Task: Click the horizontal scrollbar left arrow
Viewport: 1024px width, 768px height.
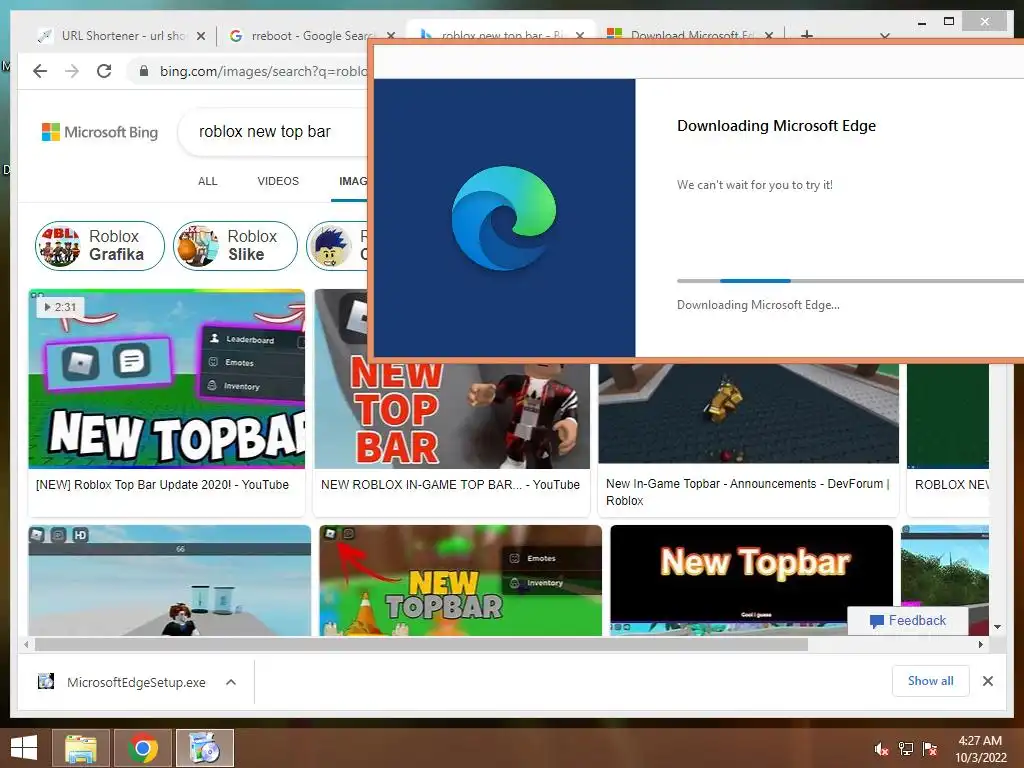Action: coord(25,645)
